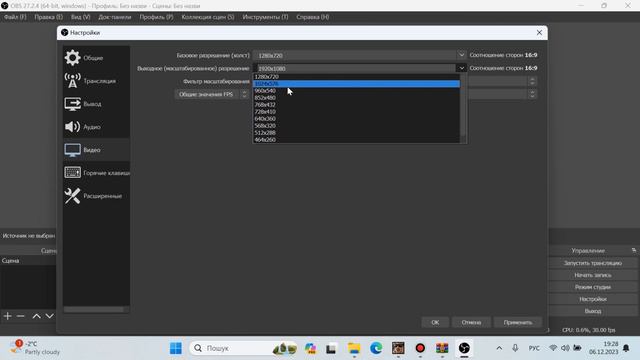This screenshot has height=360, width=640.
Task: Choose 960x540 in the resolution list
Action: [356, 91]
